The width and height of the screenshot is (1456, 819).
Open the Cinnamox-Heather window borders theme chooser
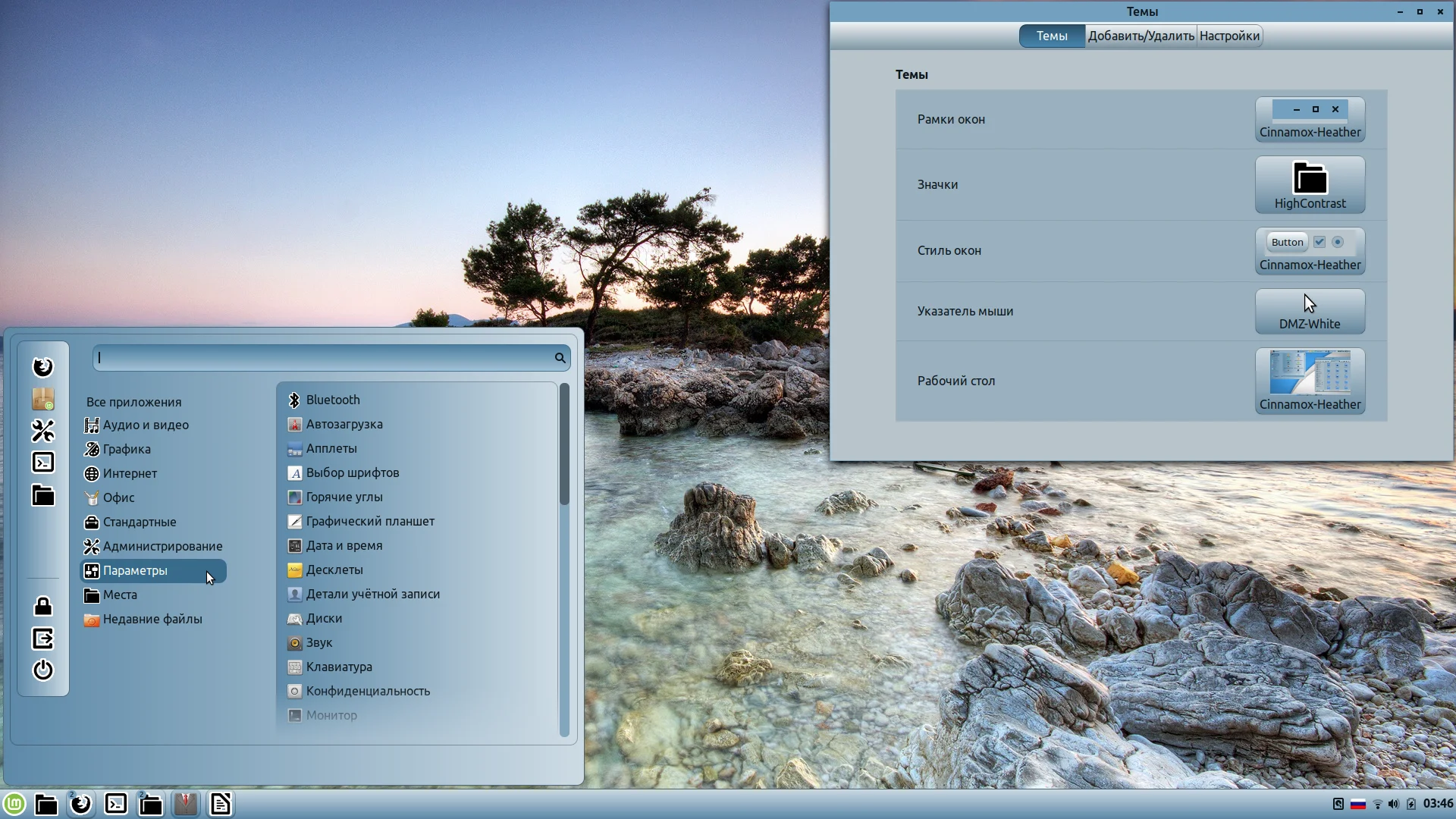click(x=1310, y=120)
